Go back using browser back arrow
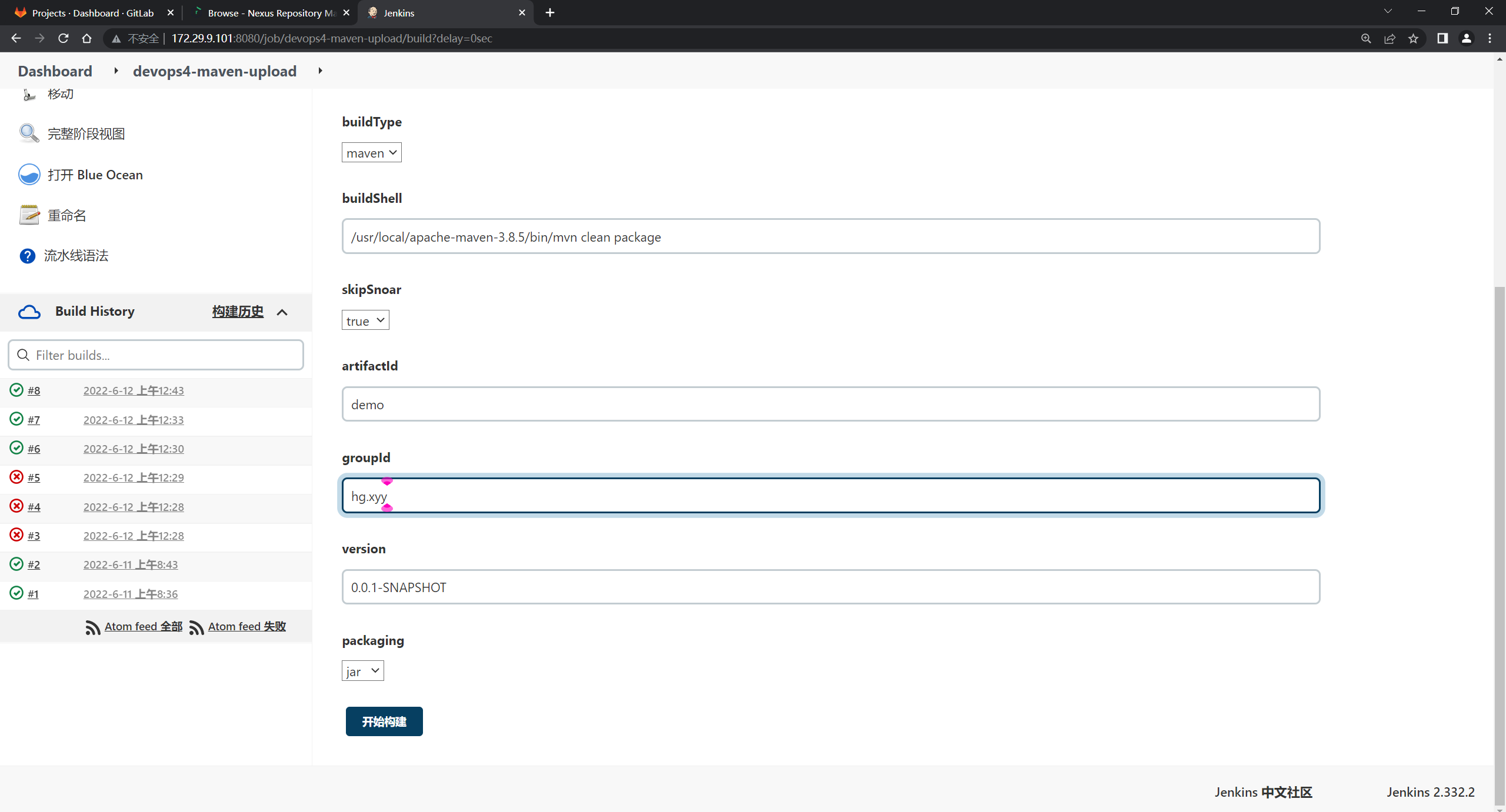 [x=16, y=38]
